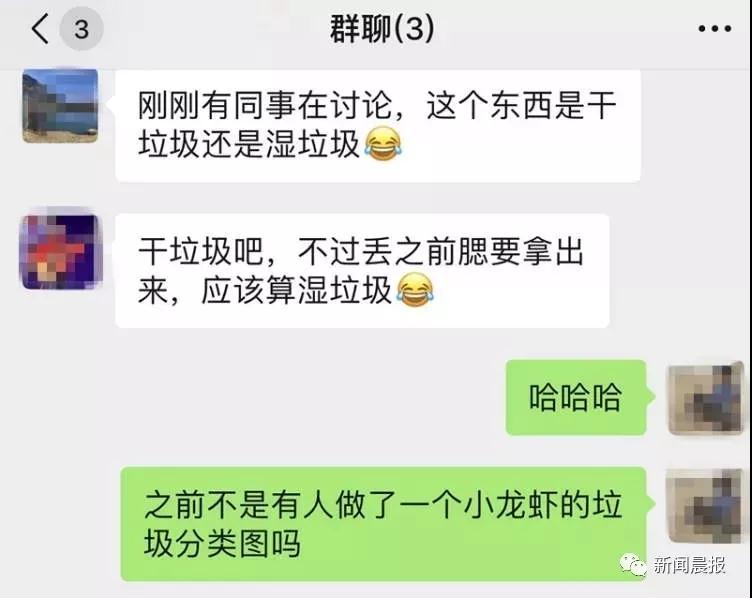This screenshot has width=752, height=598.
Task: Tap the green bubble about 小龙虾的垃圾分类图
Action: (x=383, y=524)
